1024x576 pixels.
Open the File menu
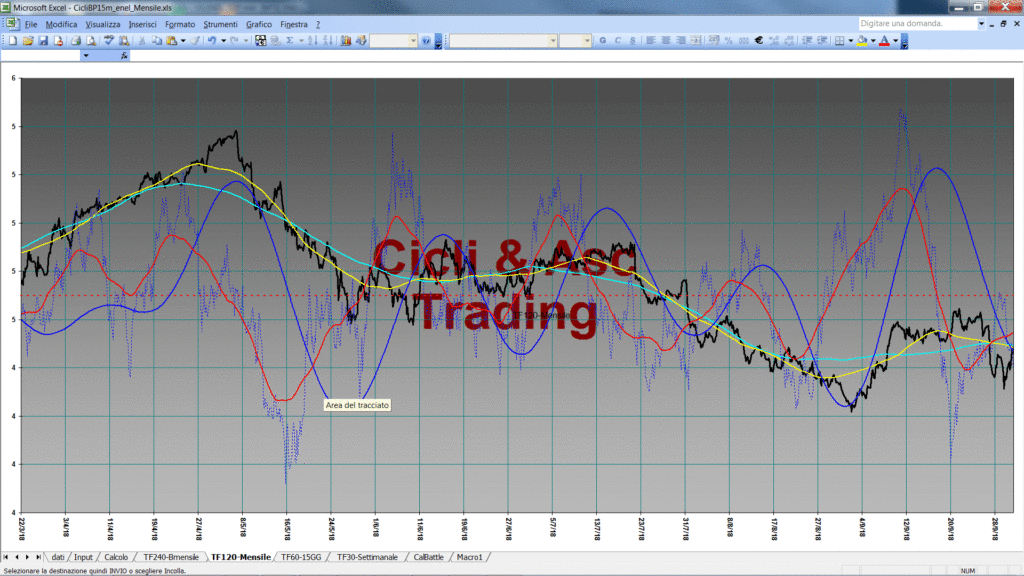pyautogui.click(x=31, y=24)
